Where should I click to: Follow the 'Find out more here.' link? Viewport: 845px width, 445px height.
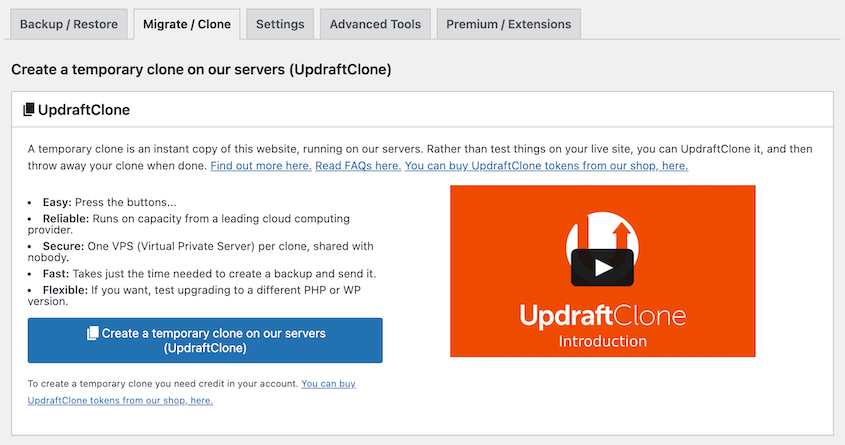point(261,165)
